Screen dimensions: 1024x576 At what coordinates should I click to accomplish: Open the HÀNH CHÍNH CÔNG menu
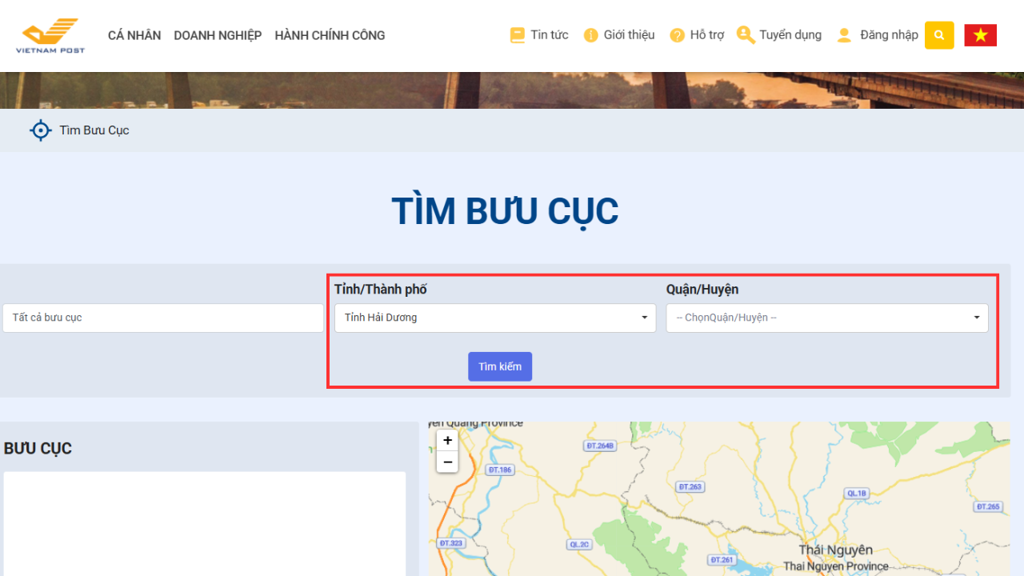[329, 35]
